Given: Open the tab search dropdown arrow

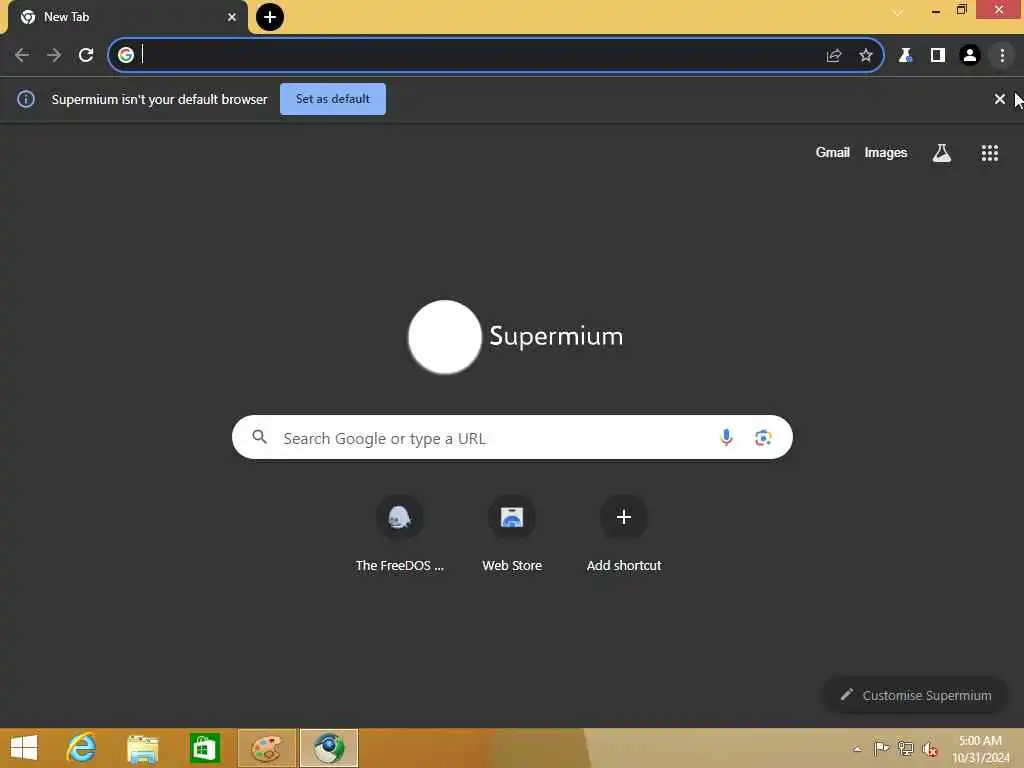Looking at the screenshot, I should tap(898, 12).
